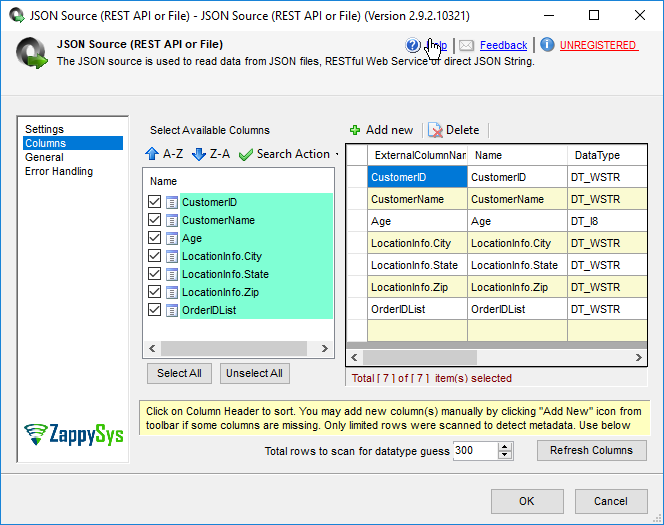Click right arrow of column grid scrollbar

coord(639,357)
